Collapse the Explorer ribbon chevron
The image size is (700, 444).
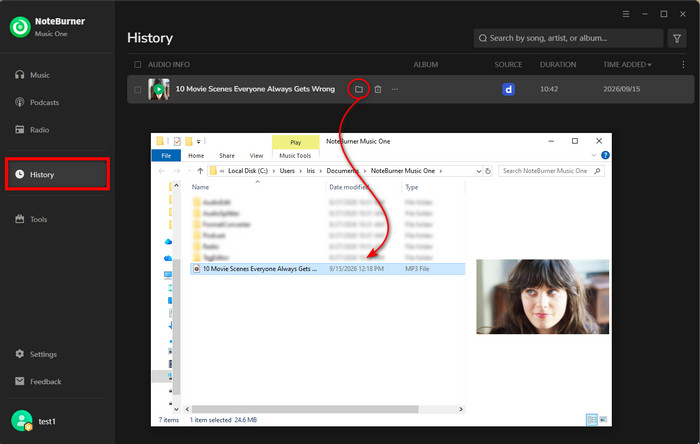(x=594, y=155)
